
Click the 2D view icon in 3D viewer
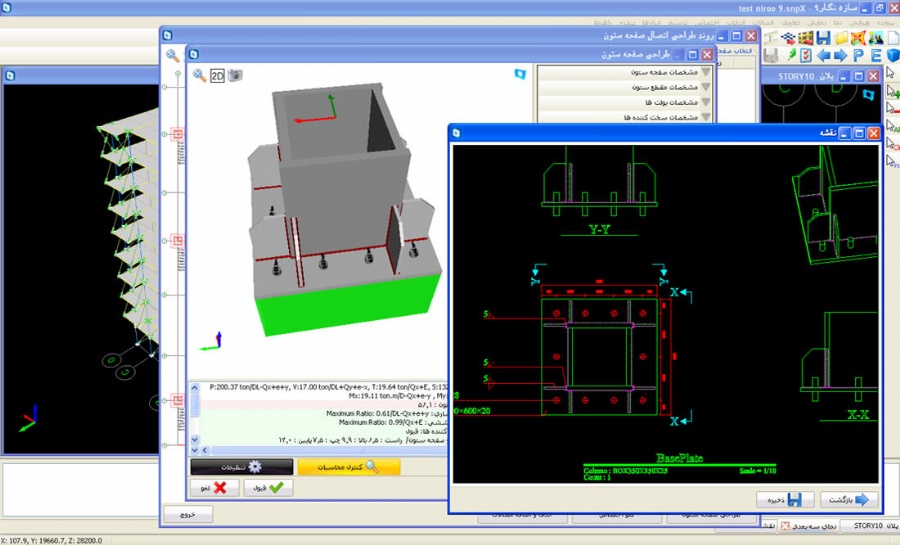[217, 75]
